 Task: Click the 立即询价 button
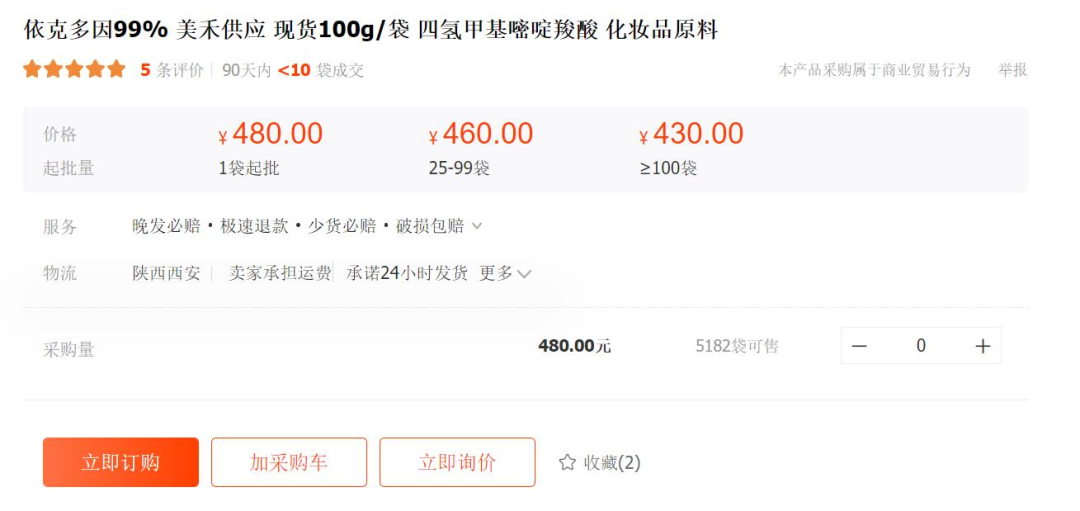click(457, 462)
